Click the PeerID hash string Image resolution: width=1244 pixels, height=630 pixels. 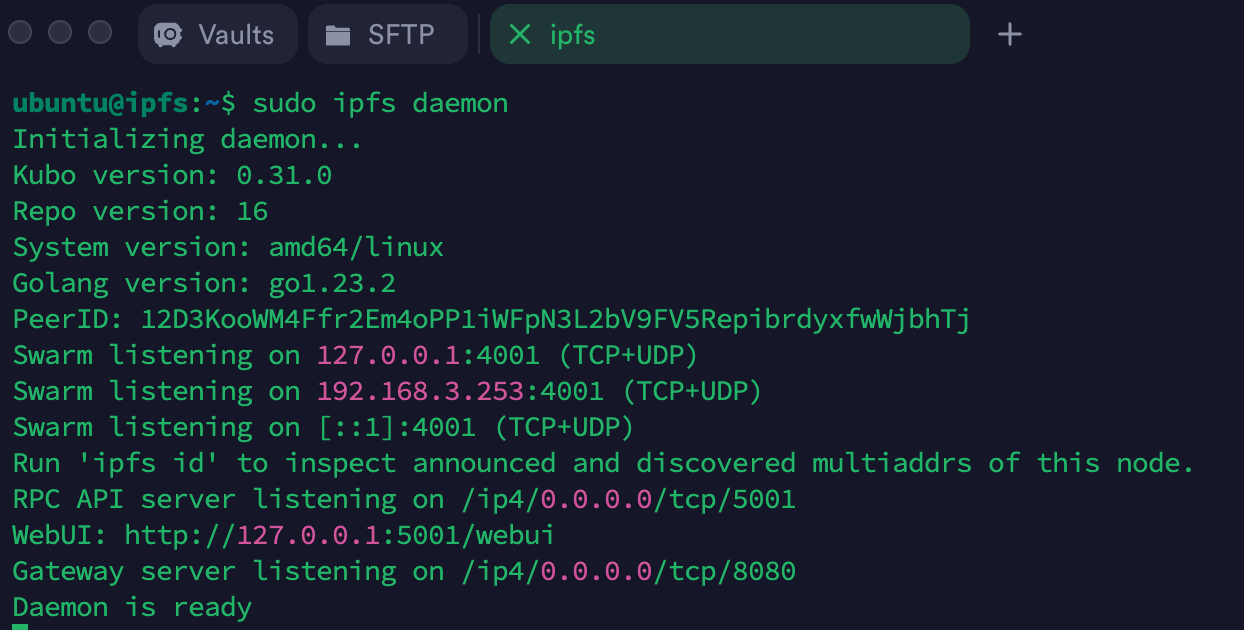(x=555, y=319)
